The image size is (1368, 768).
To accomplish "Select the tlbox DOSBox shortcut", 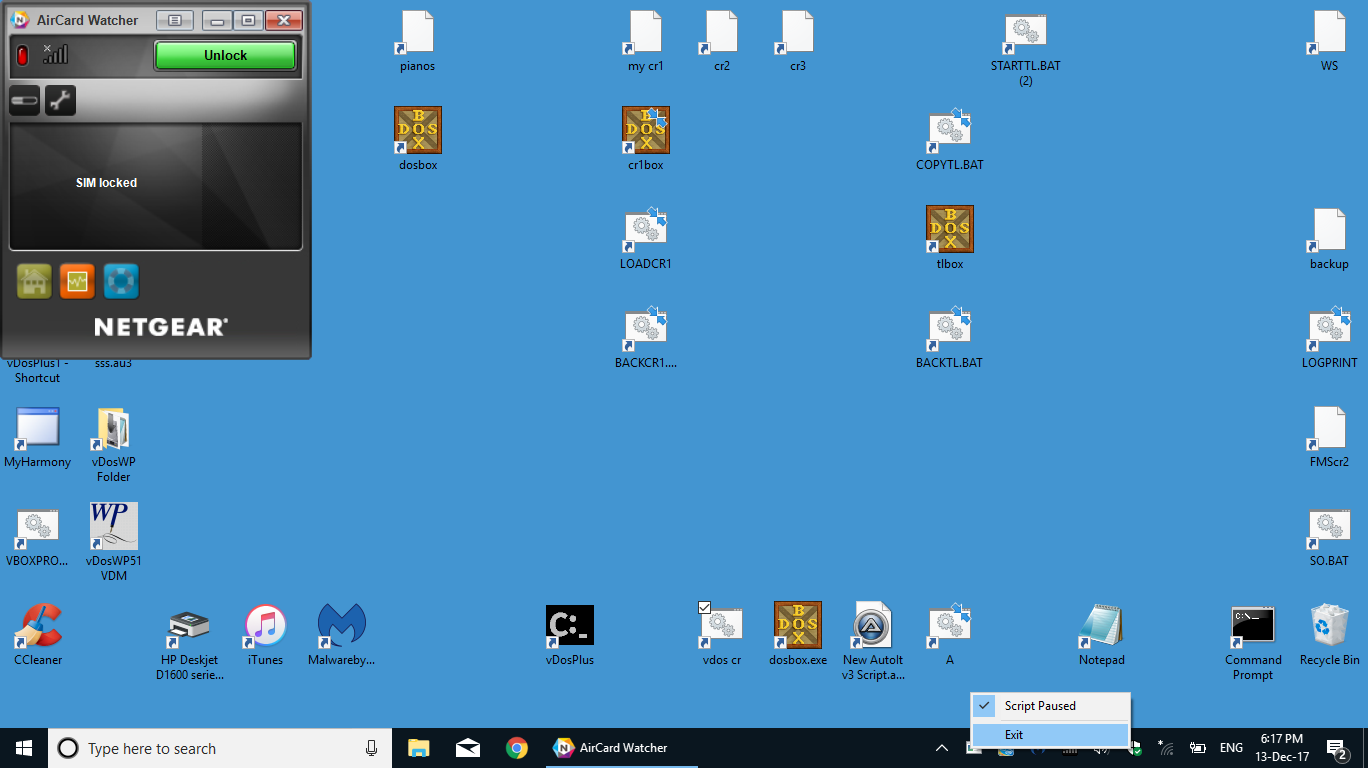I will coord(950,238).
